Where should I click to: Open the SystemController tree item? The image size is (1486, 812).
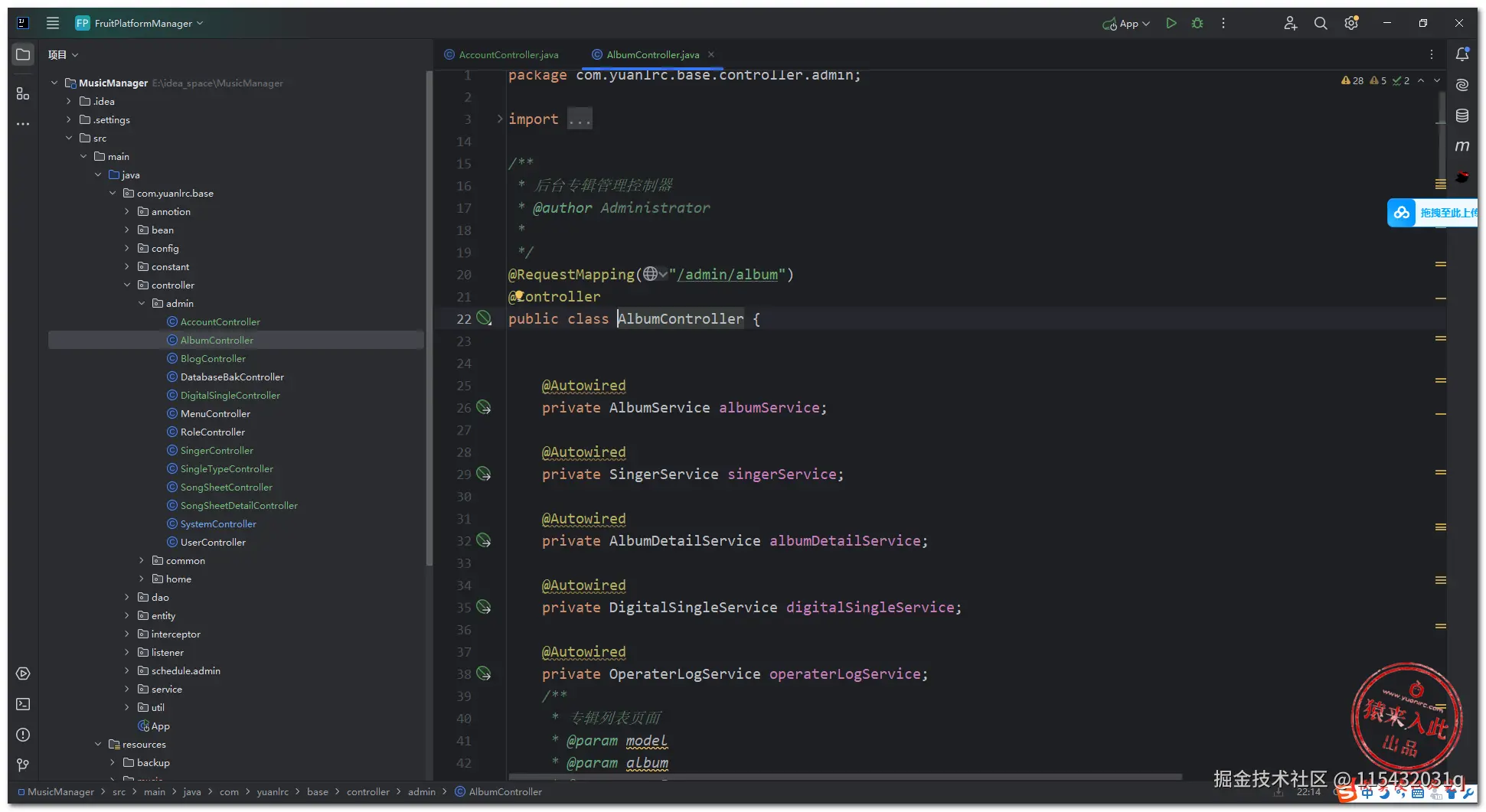[x=218, y=523]
